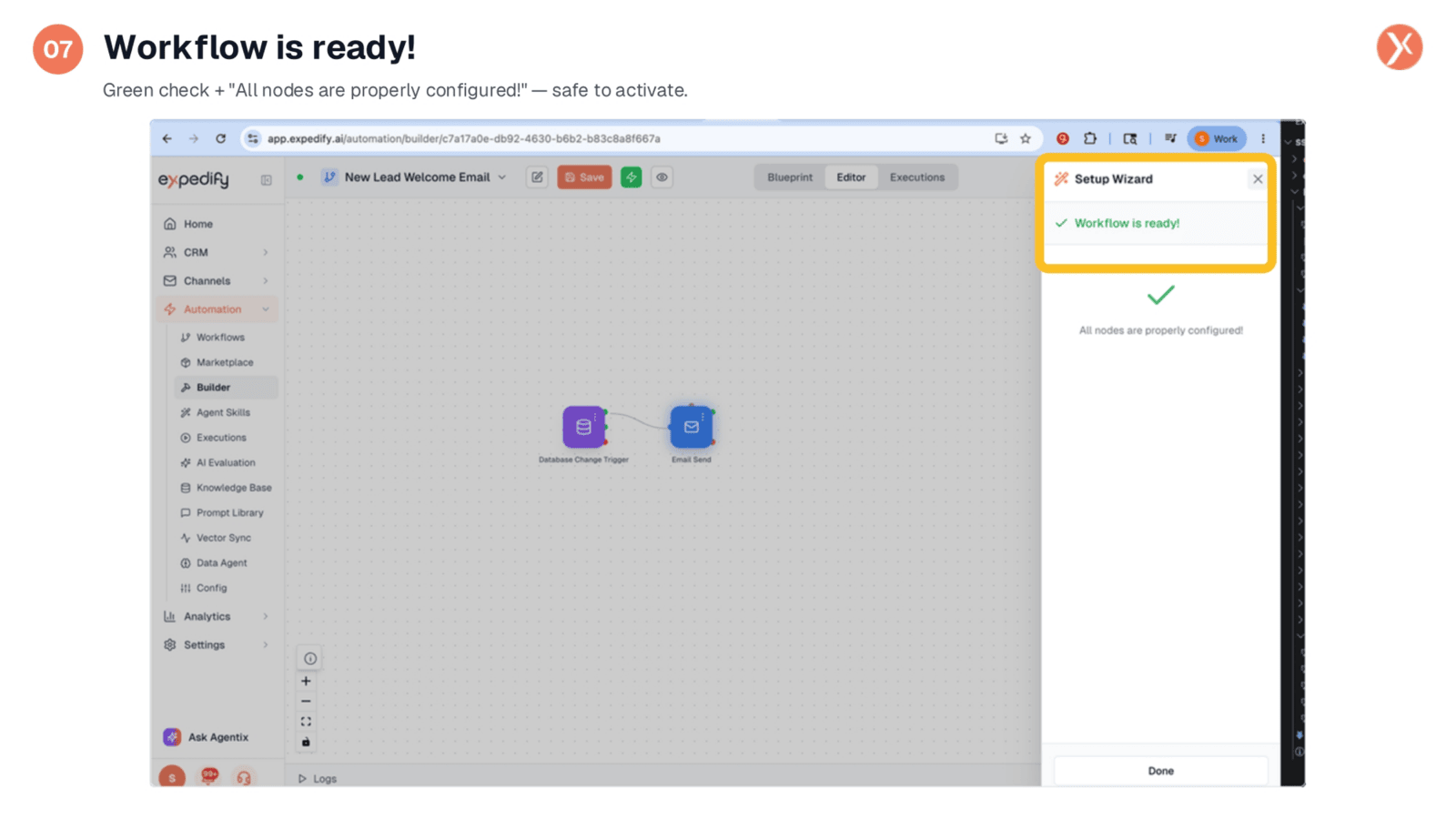Click the Setup Wizard wand icon
The height and width of the screenshot is (819, 1456).
[x=1061, y=179]
